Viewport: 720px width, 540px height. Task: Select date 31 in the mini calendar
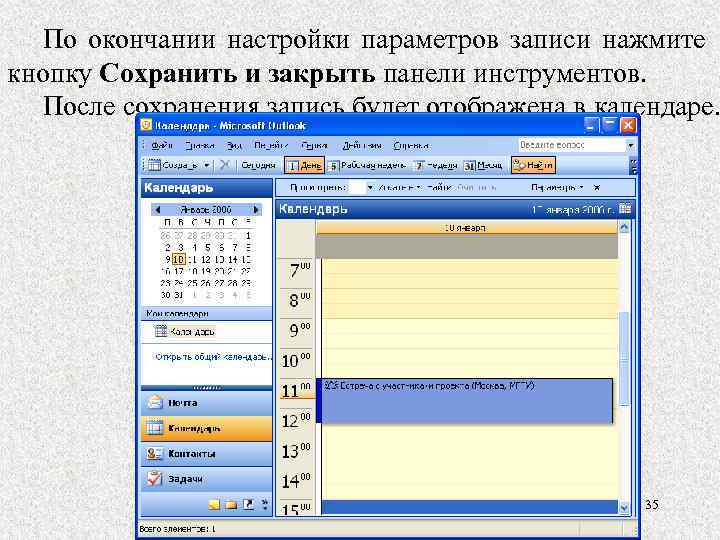coord(179,295)
